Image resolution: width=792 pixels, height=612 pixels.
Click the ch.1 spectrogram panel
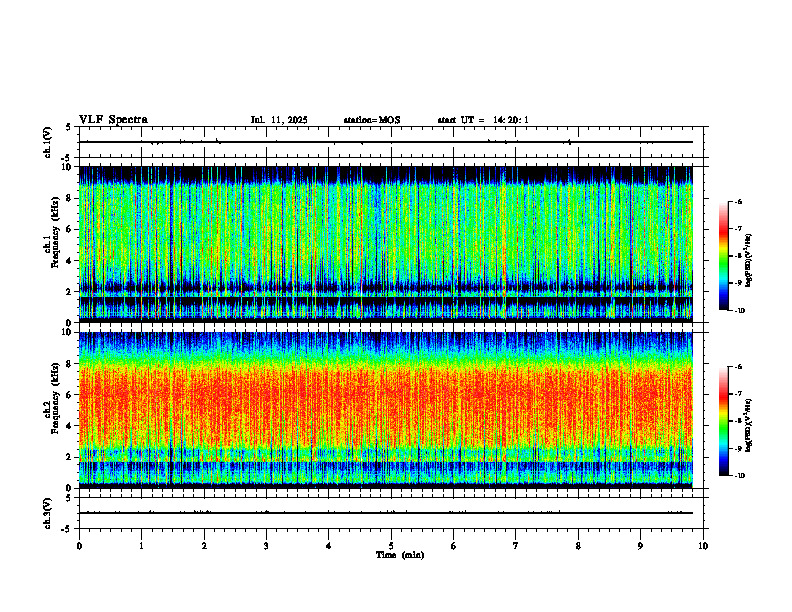tap(386, 244)
